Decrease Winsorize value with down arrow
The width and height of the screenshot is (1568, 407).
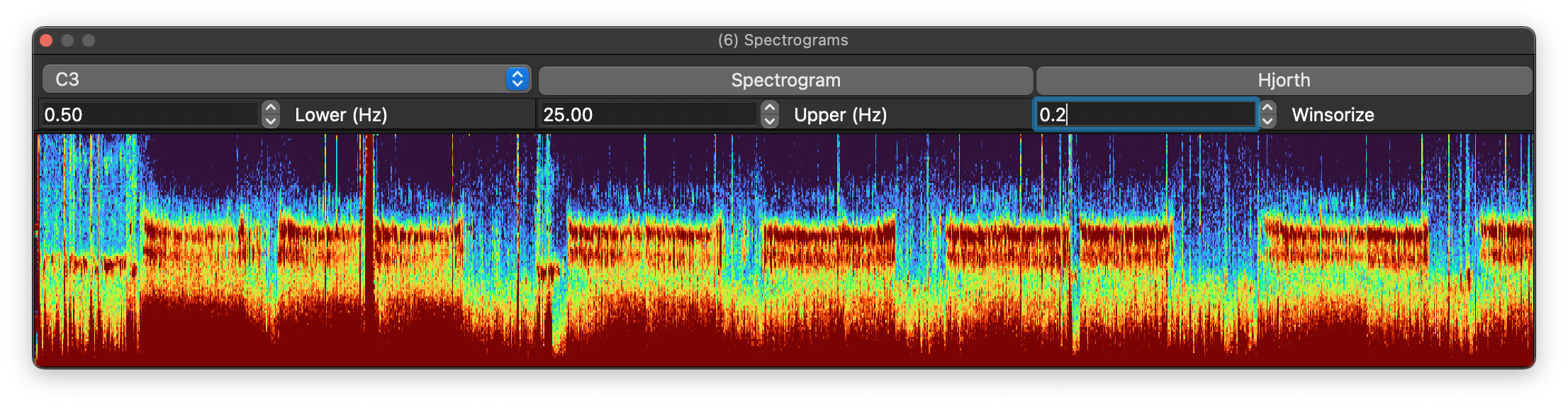coord(1268,121)
